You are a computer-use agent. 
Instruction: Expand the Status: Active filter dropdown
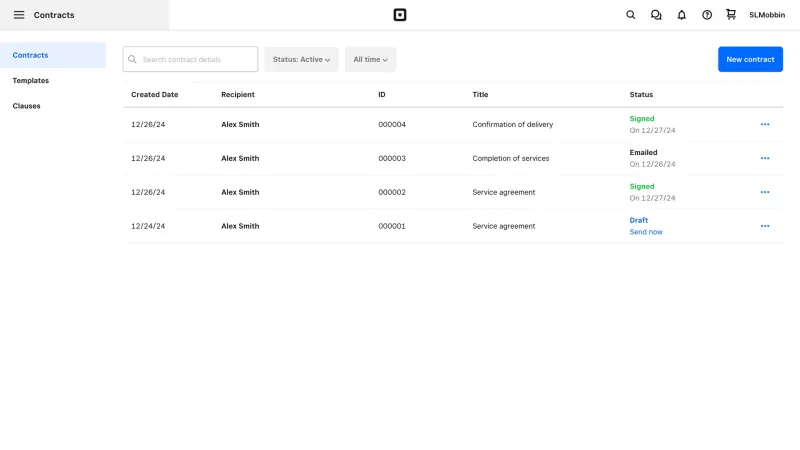pyautogui.click(x=301, y=59)
